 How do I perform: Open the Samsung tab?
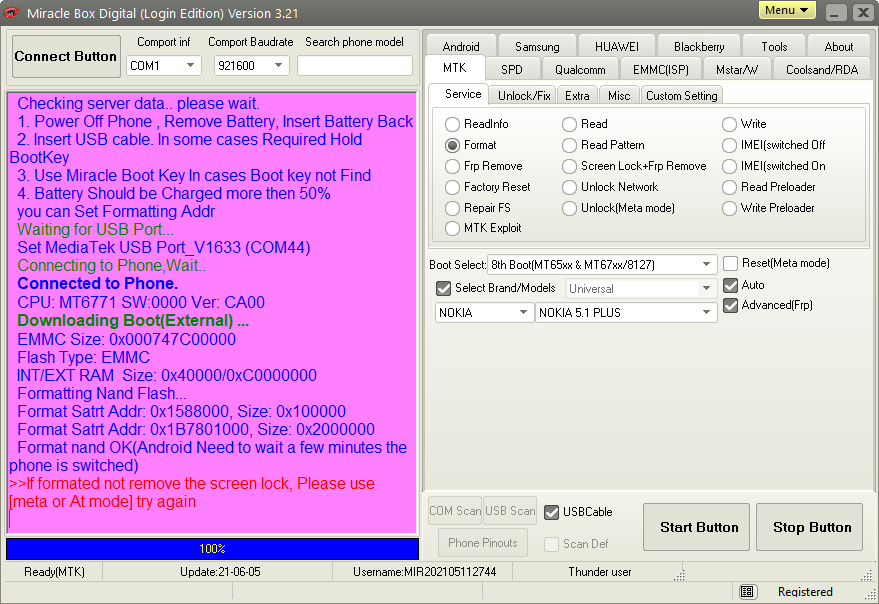click(x=537, y=47)
